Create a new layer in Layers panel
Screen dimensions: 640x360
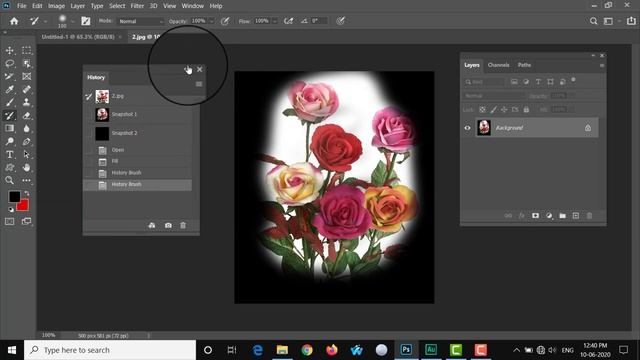[x=576, y=216]
